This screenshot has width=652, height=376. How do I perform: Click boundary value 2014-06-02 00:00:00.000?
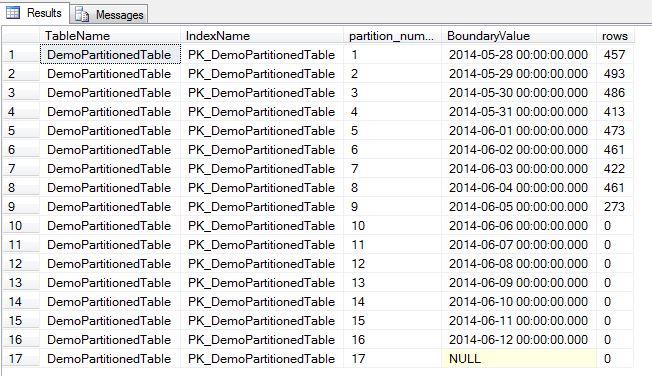(x=519, y=150)
